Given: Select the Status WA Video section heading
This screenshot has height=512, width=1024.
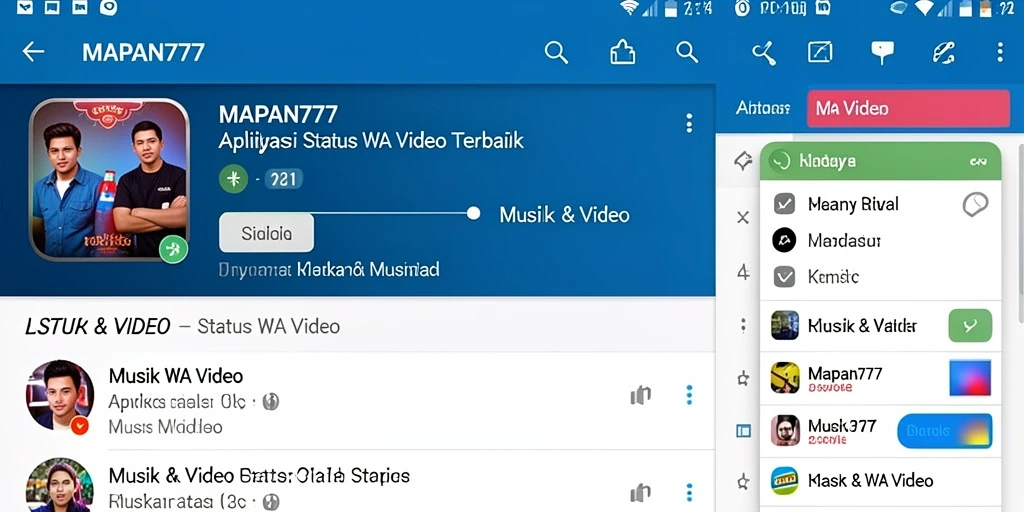Looking at the screenshot, I should 268,326.
